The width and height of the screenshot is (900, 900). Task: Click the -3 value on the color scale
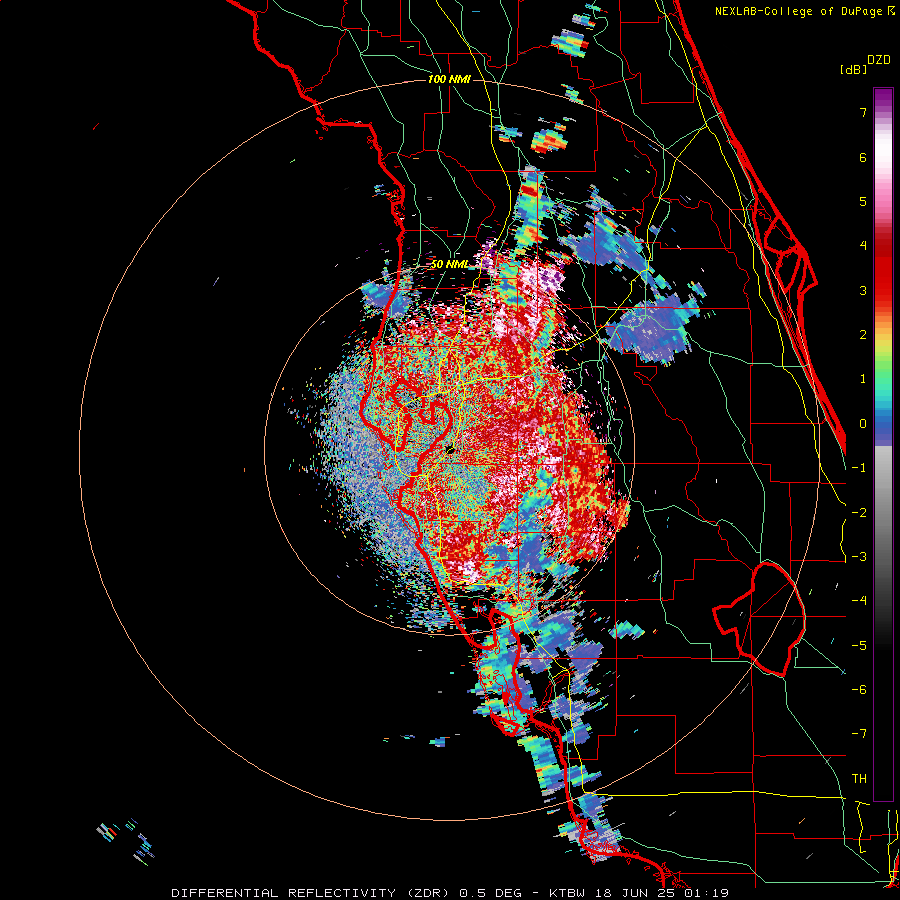859,557
